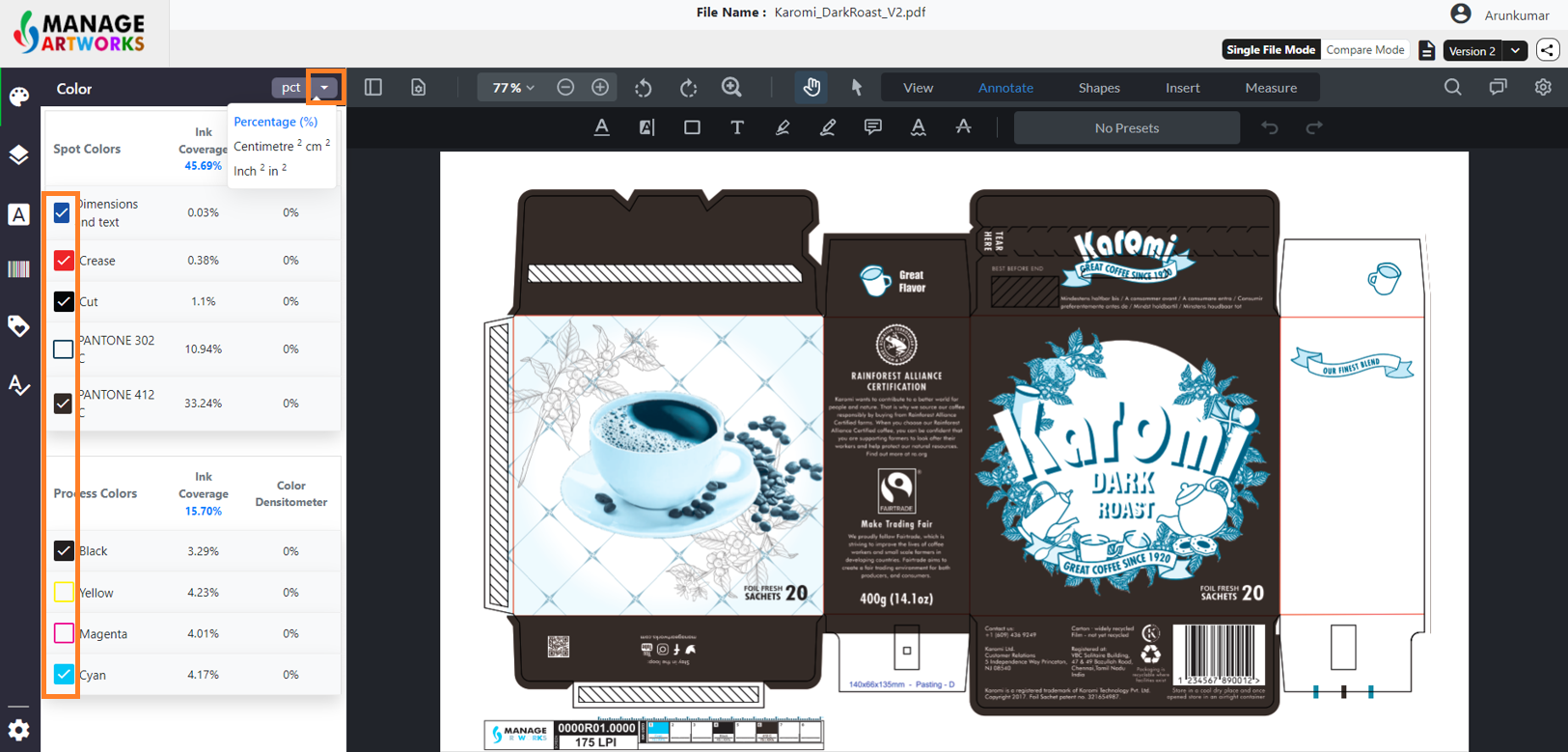Viewport: 1568px width, 752px height.
Task: Zoom in with the plus icon
Action: click(600, 88)
